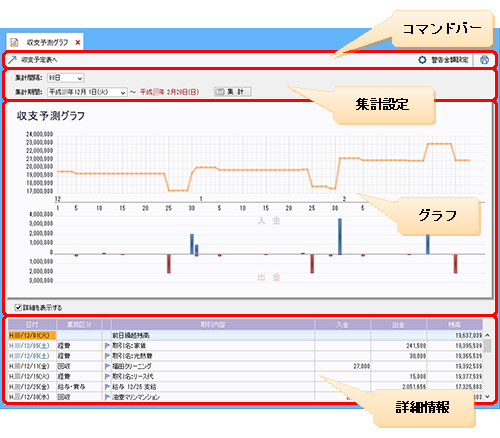Click the flag icon on 光熱費 row

(107, 356)
